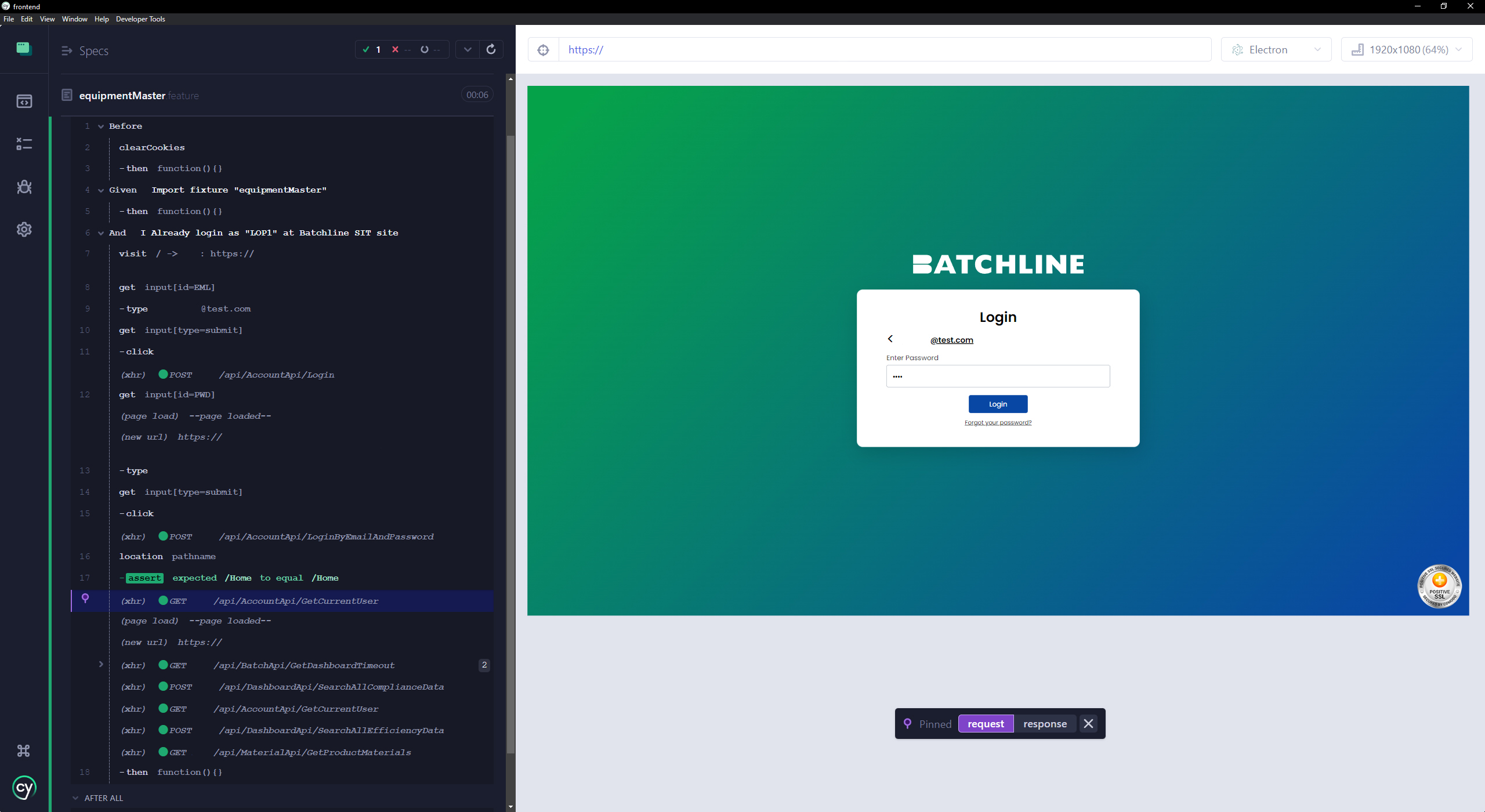Open the equipmentMaster feature spec title
Viewport: 1485px width, 812px height.
coord(139,95)
